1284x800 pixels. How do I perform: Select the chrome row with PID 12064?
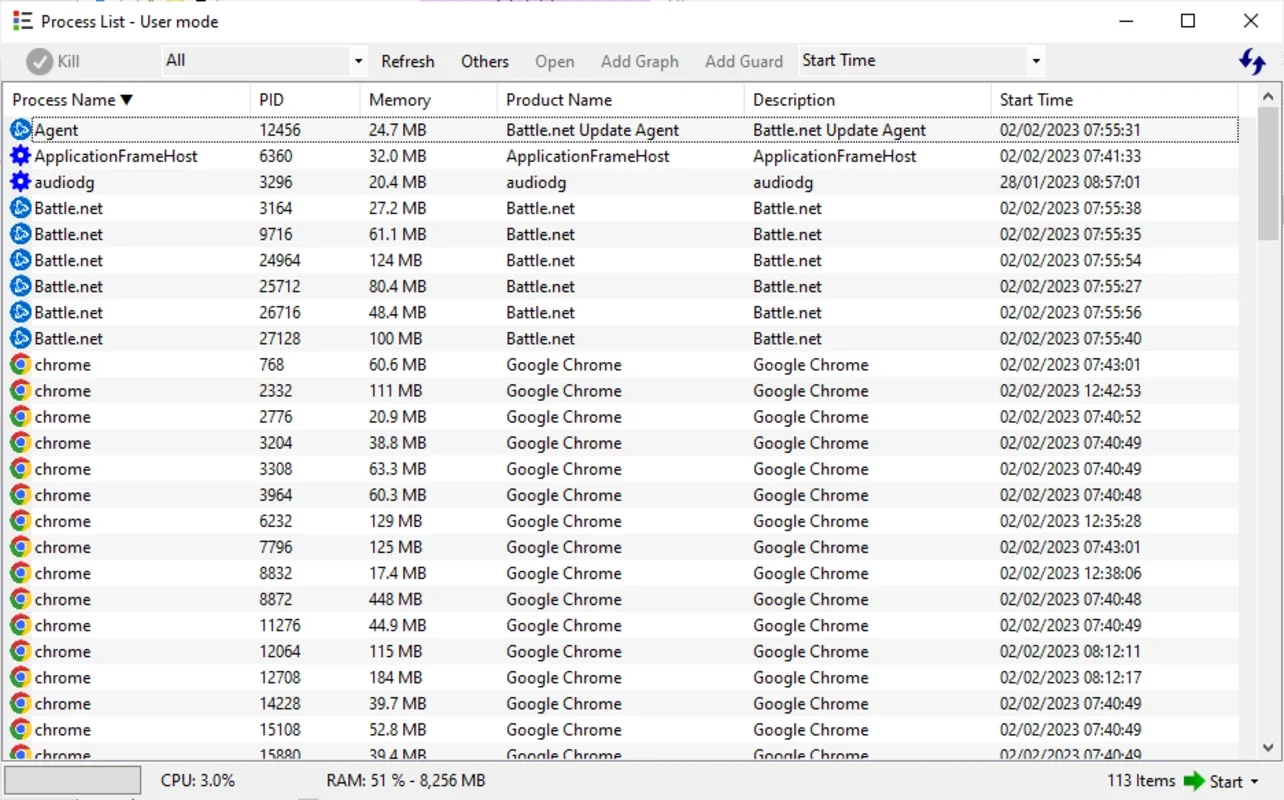point(620,651)
